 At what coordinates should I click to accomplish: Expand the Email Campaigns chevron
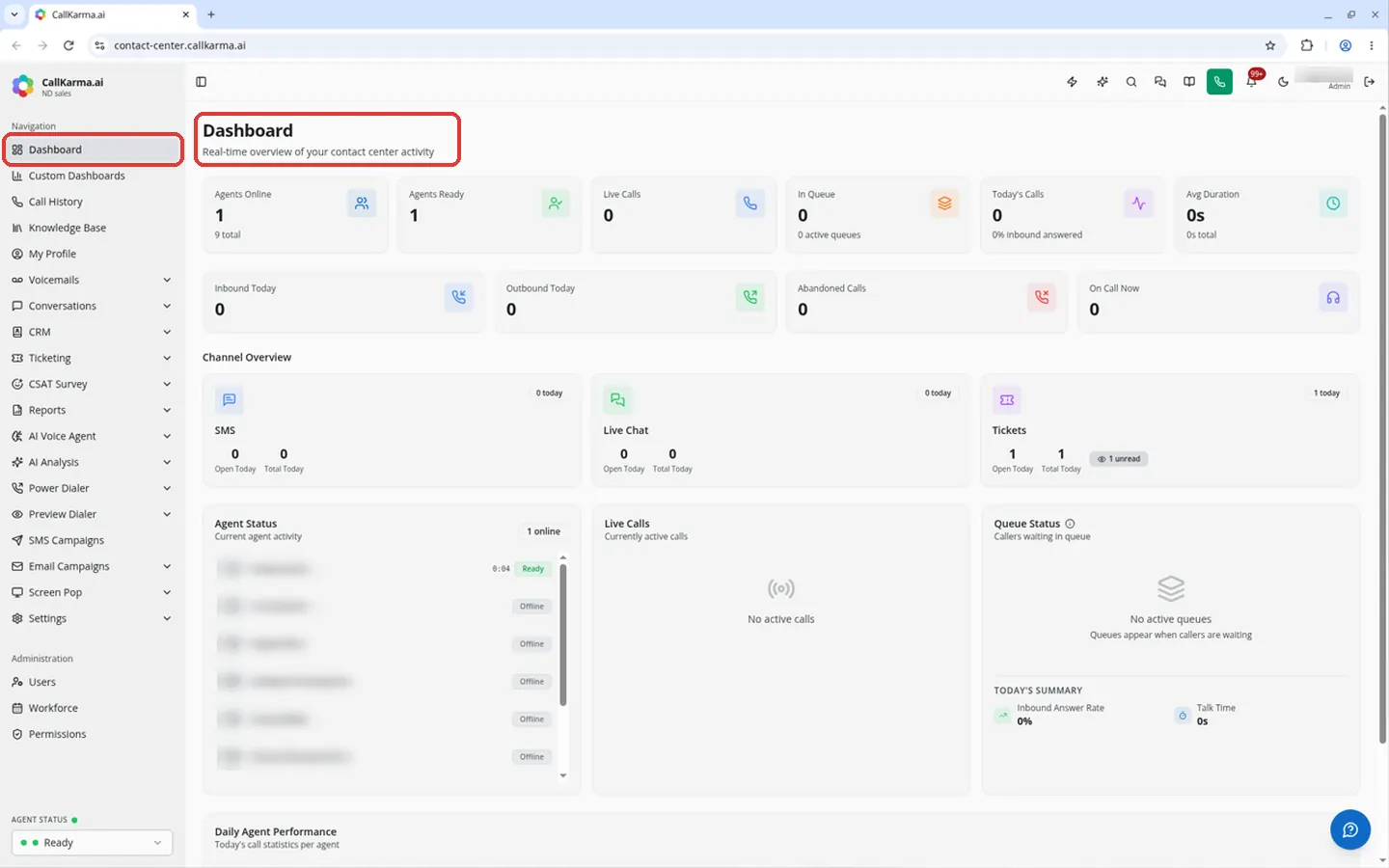coord(167,566)
